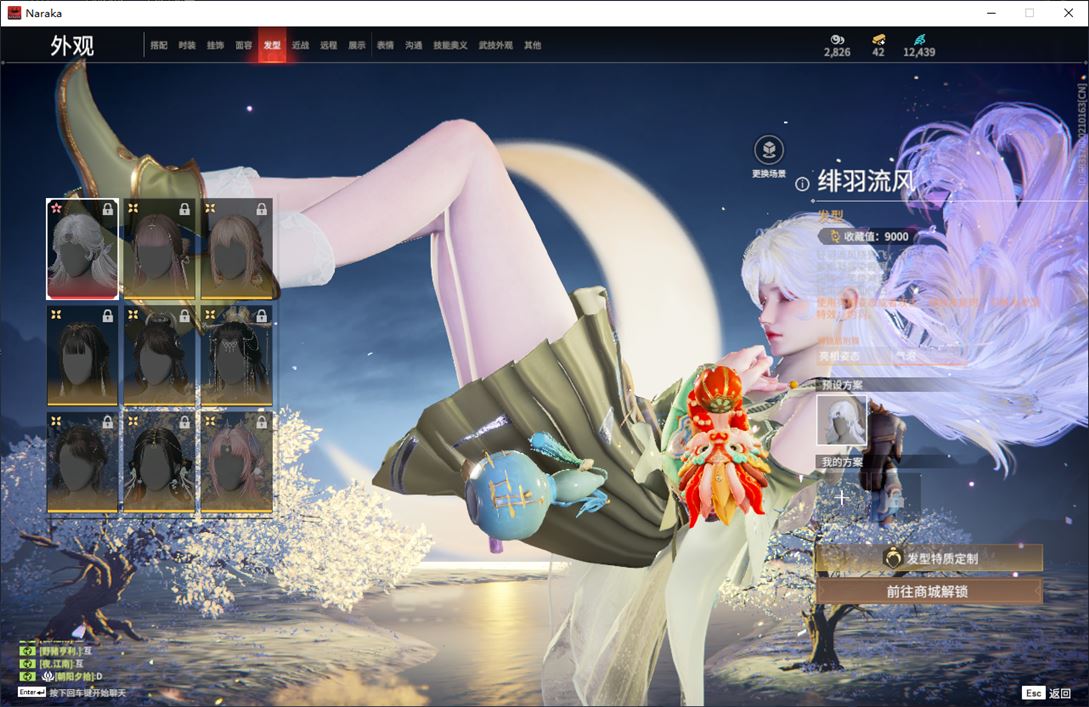
Task: Select the 面容 tab
Action: [x=244, y=45]
